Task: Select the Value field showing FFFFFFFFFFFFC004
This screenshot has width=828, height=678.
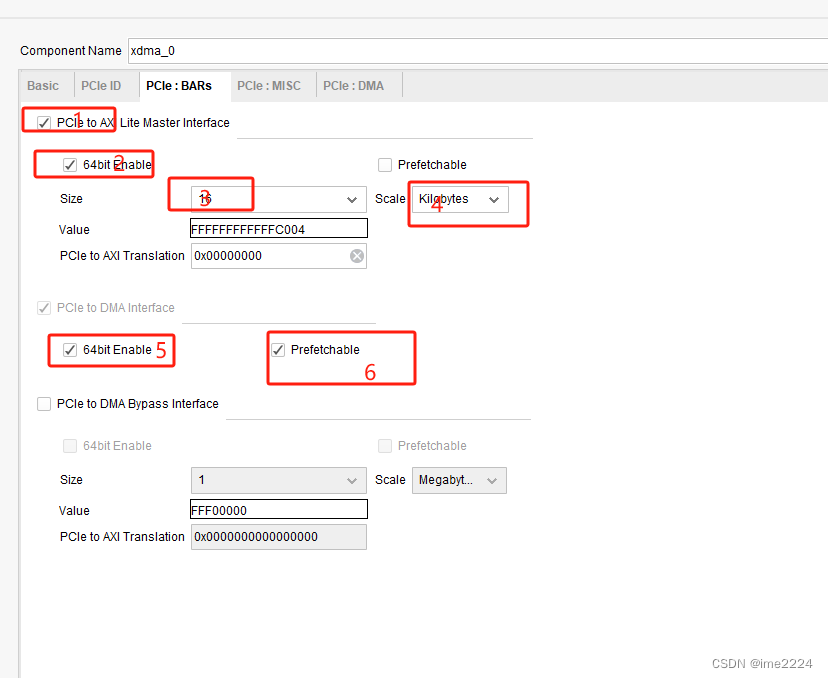Action: tap(278, 228)
